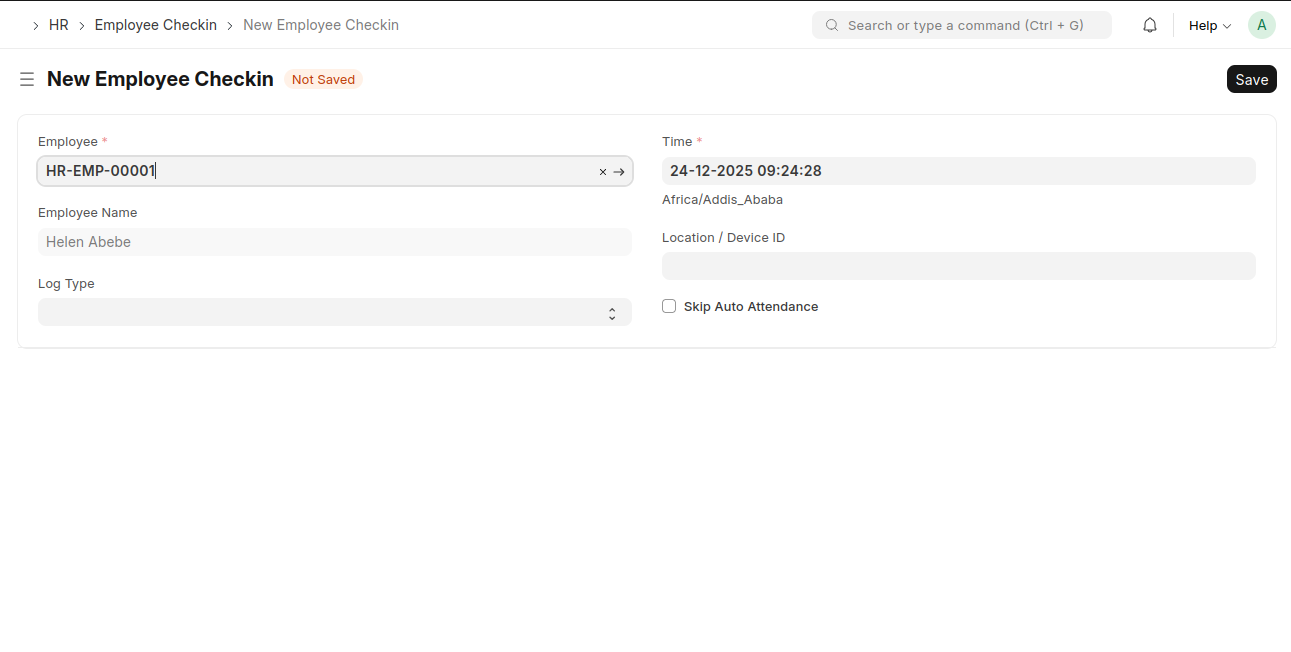Open the Help dropdown menu
This screenshot has width=1291, height=652.
coord(1209,25)
